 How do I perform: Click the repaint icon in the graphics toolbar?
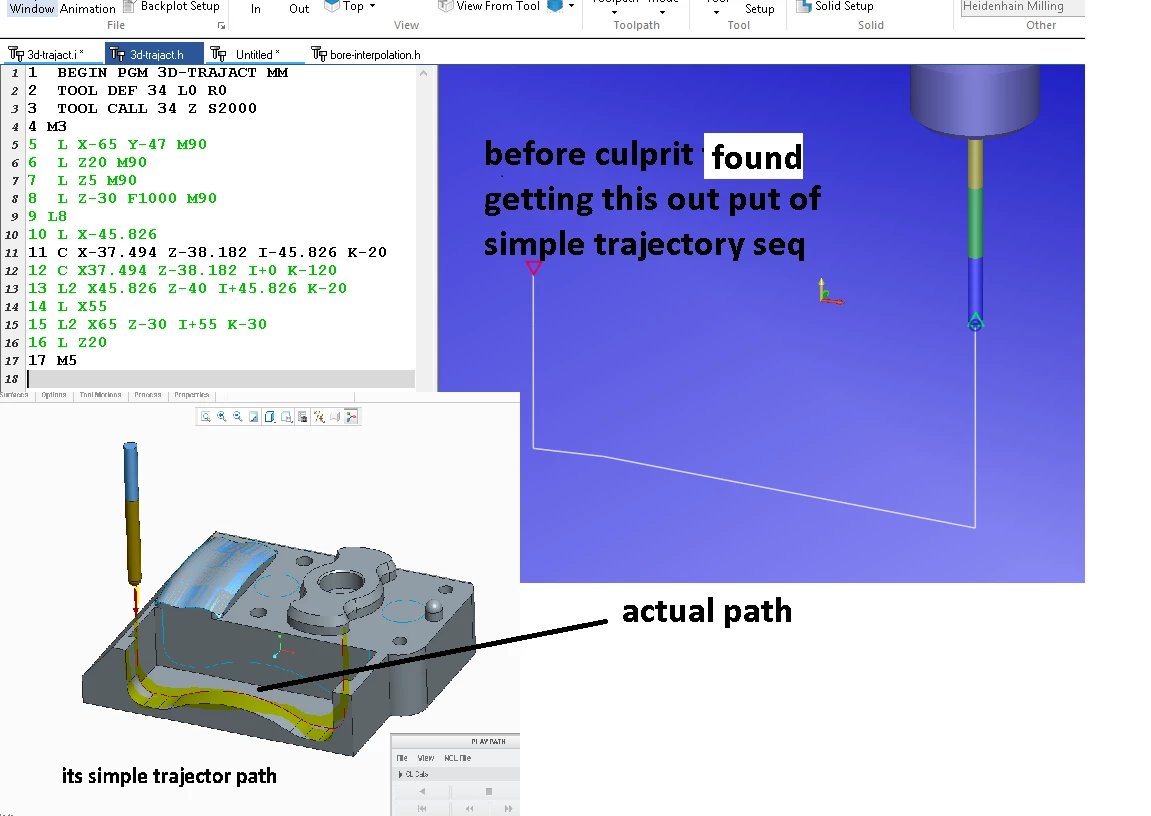(254, 417)
